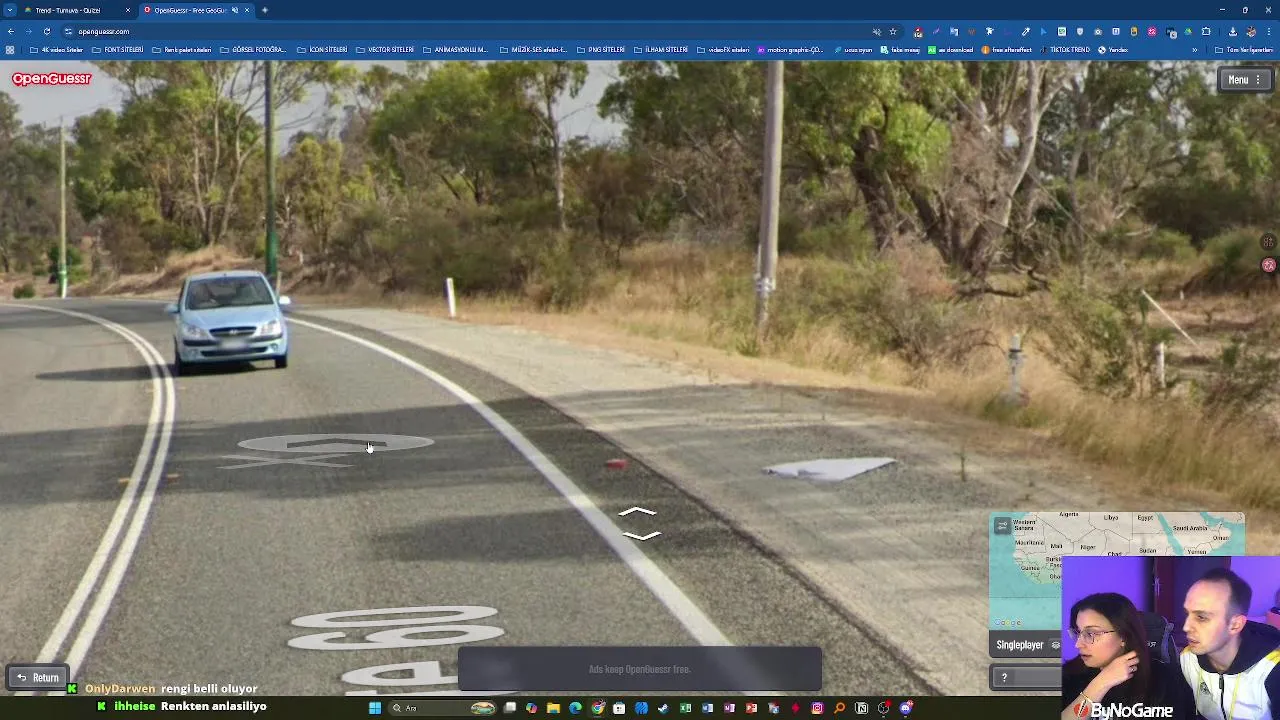Open the Renk paleti siteleri bookmark folder

(x=181, y=50)
